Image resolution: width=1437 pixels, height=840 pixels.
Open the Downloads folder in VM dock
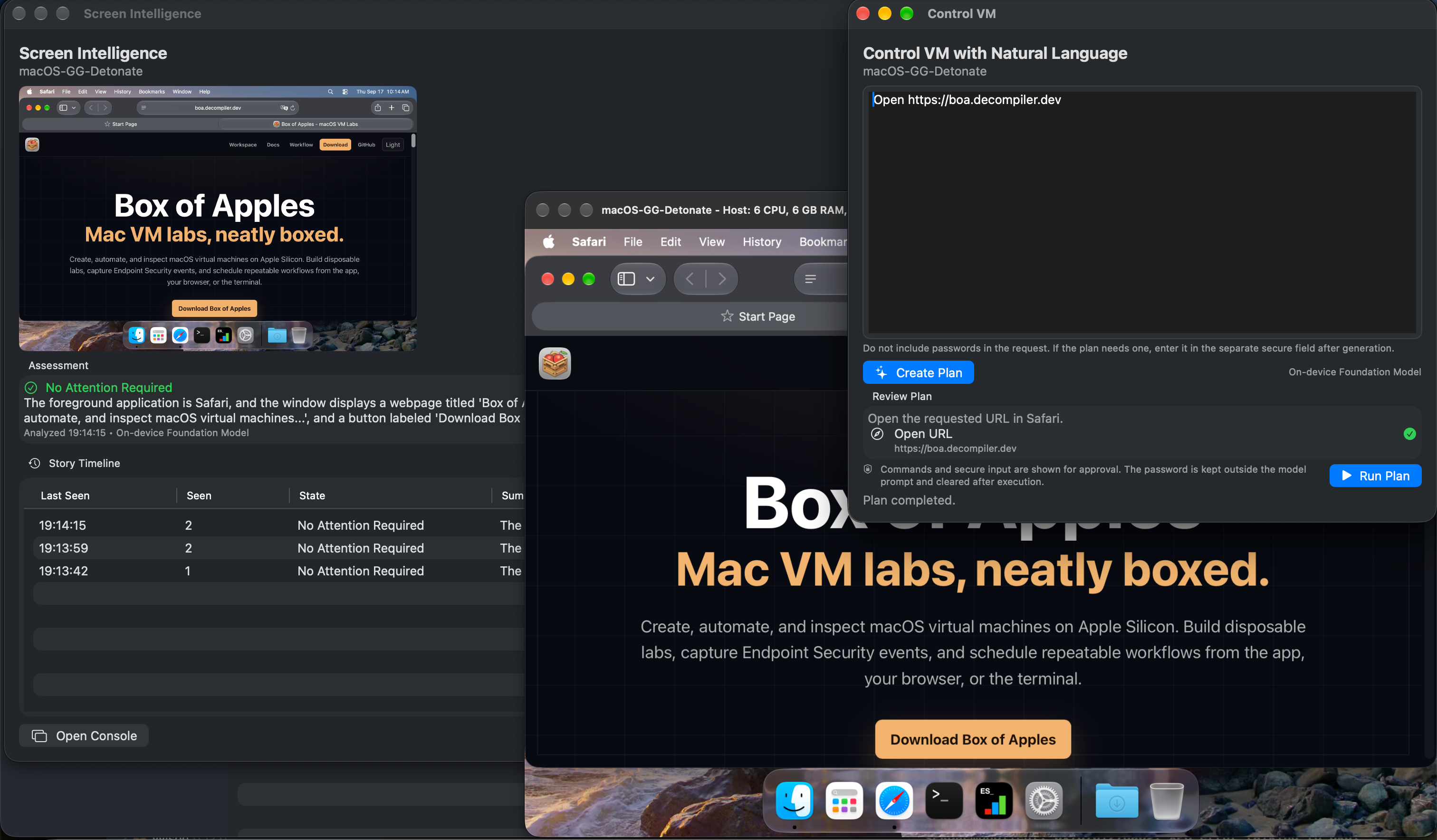point(1117,801)
